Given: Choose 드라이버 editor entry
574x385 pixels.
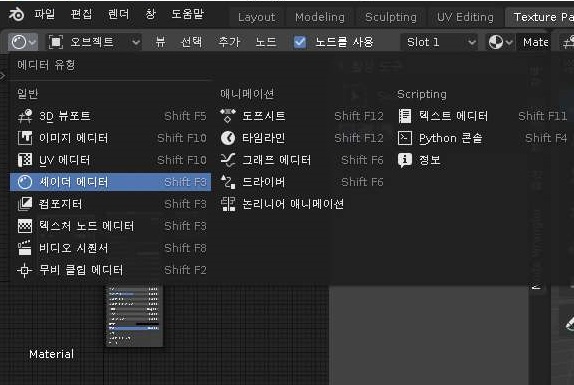Looking at the screenshot, I should tap(302, 182).
